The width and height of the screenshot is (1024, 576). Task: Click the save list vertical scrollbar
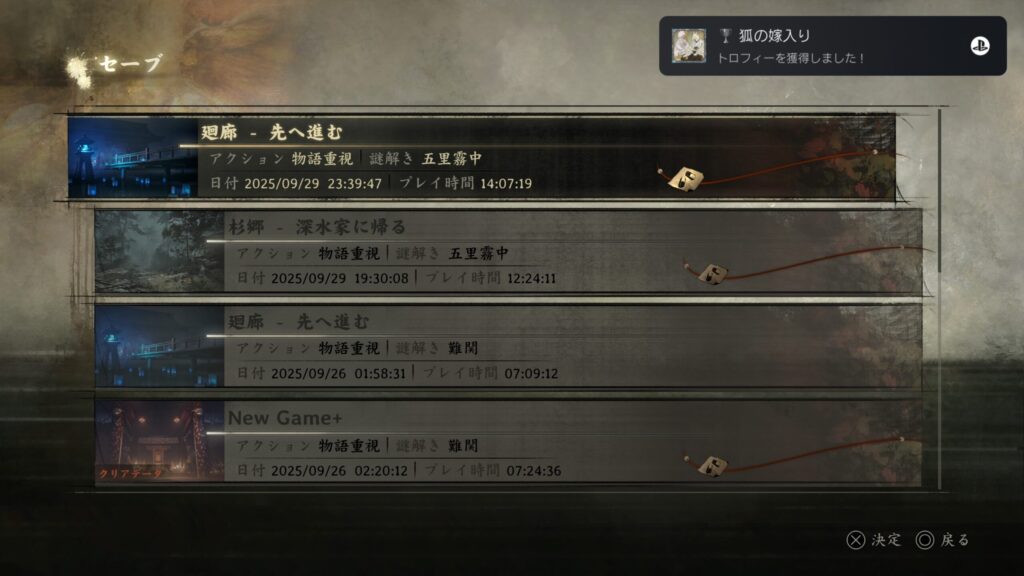click(940, 299)
